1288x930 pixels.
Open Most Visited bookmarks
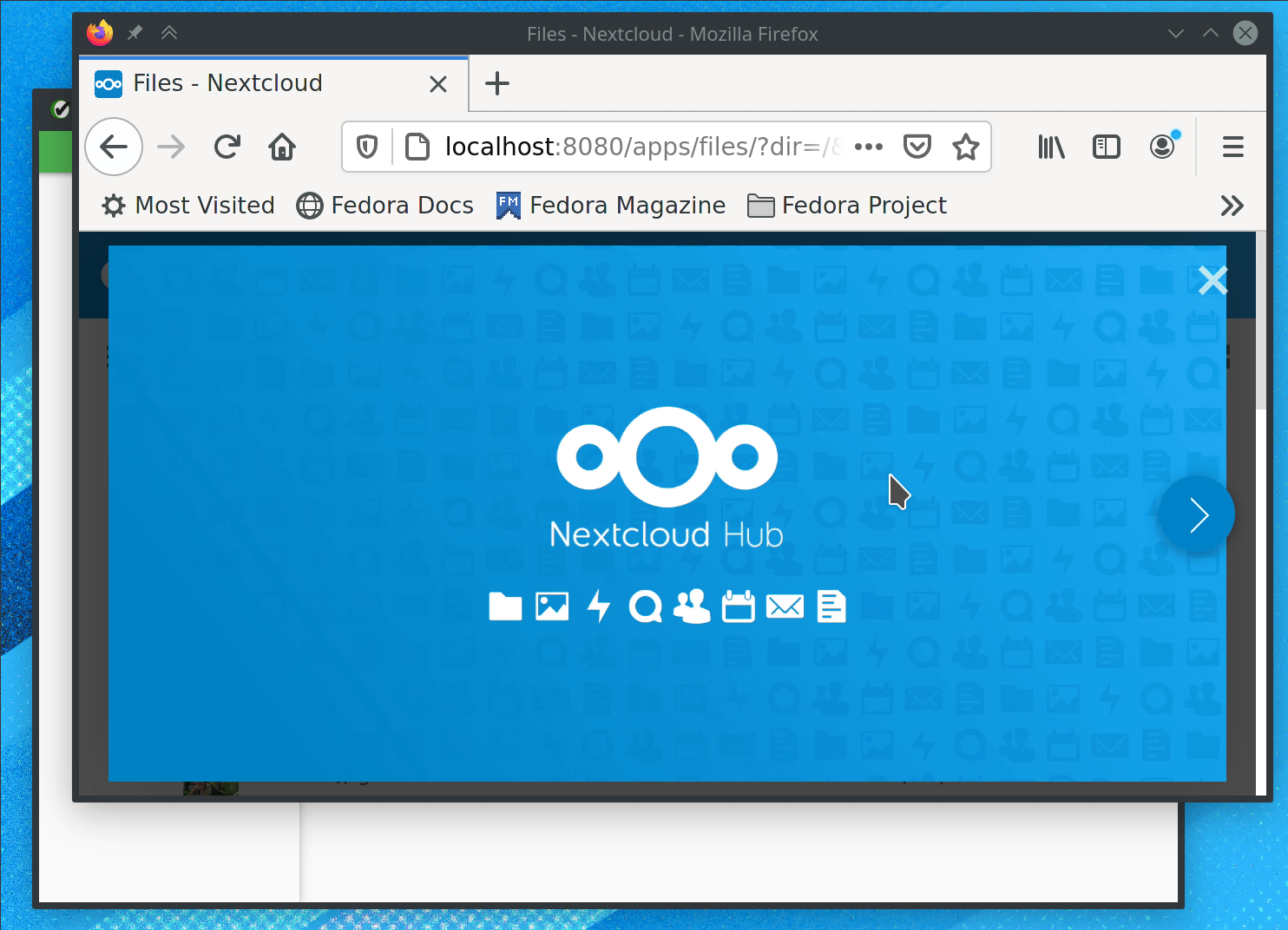point(188,206)
